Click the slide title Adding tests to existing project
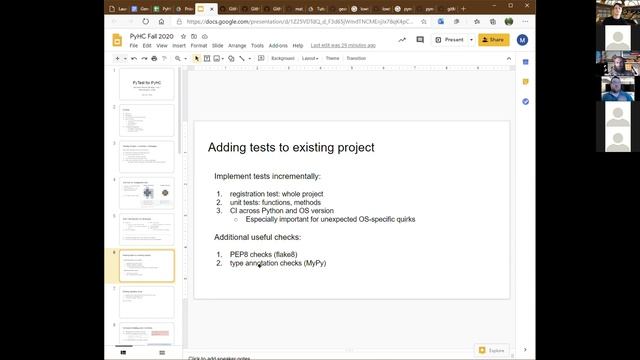Image resolution: width=640 pixels, height=360 pixels. pos(291,147)
